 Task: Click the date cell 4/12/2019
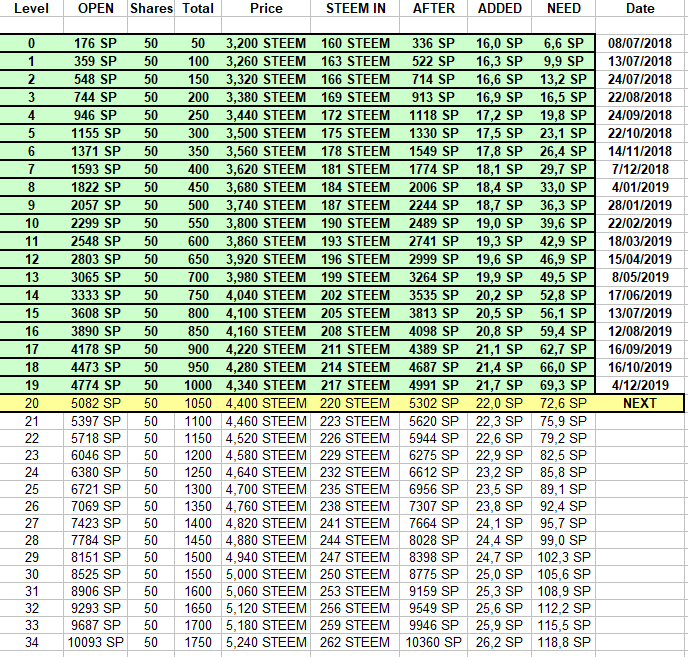[x=639, y=385]
